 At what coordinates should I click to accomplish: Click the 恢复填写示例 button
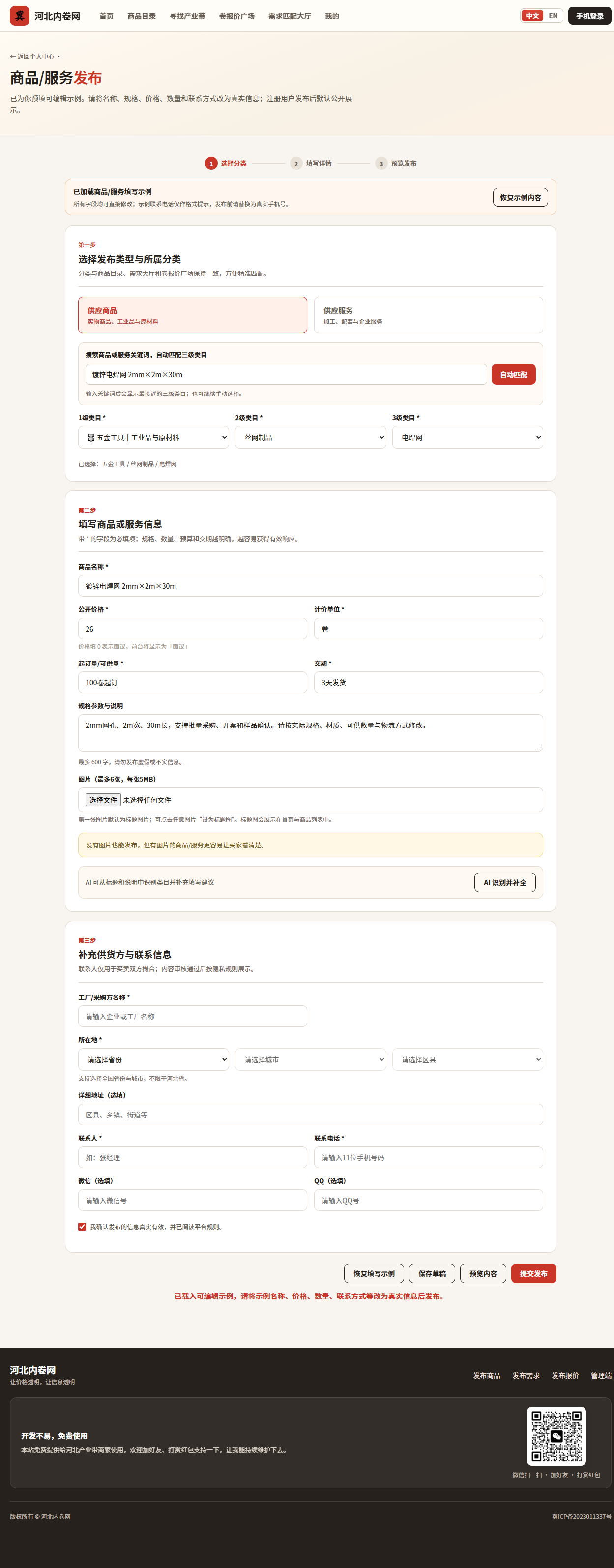pyautogui.click(x=374, y=1273)
